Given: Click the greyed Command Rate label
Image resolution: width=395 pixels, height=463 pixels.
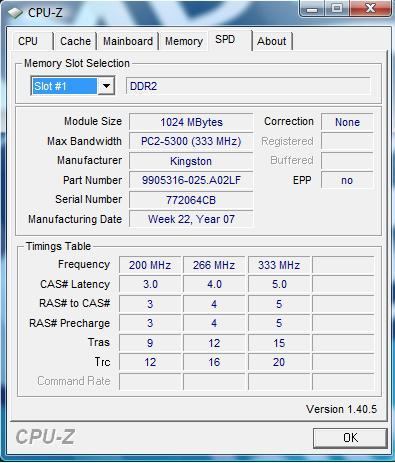Looking at the screenshot, I should pos(74,381).
